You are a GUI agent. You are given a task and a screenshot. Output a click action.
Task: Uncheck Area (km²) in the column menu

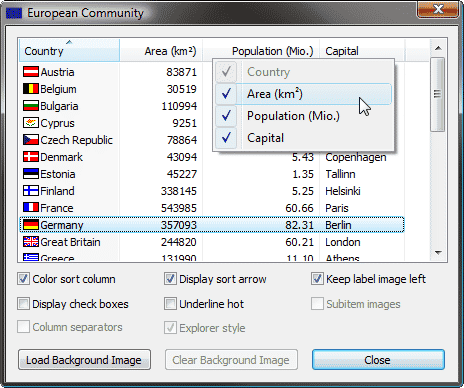coord(303,94)
